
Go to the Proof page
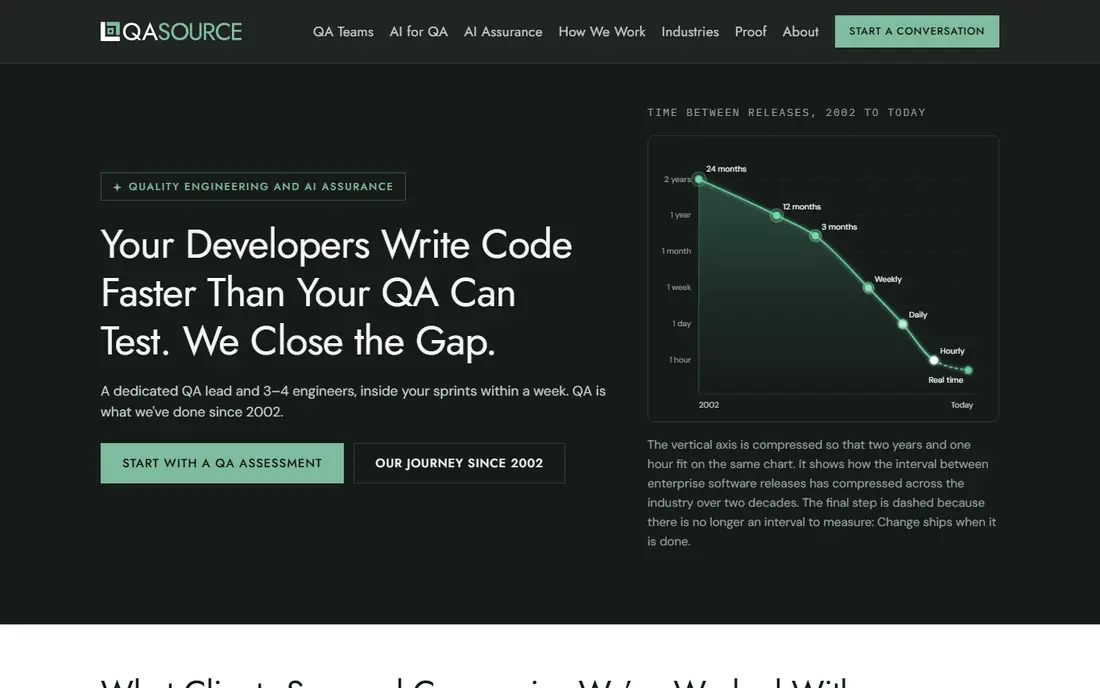[751, 32]
